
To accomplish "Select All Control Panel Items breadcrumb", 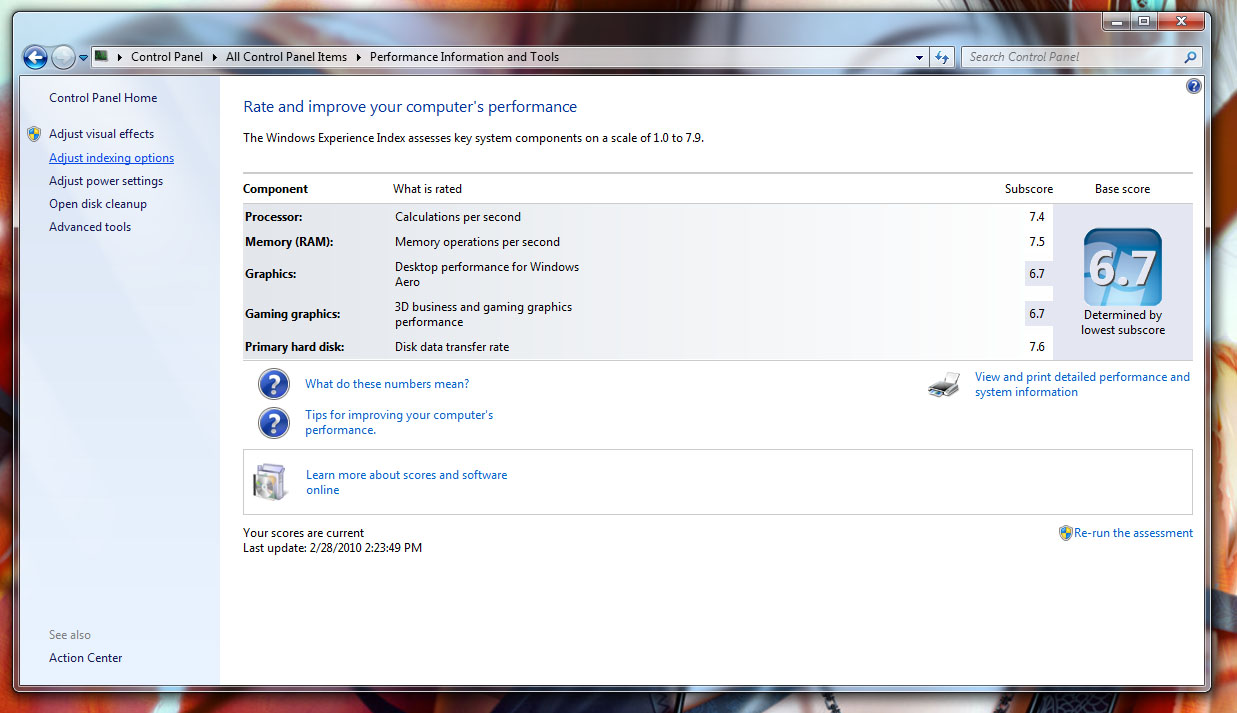I will 286,57.
